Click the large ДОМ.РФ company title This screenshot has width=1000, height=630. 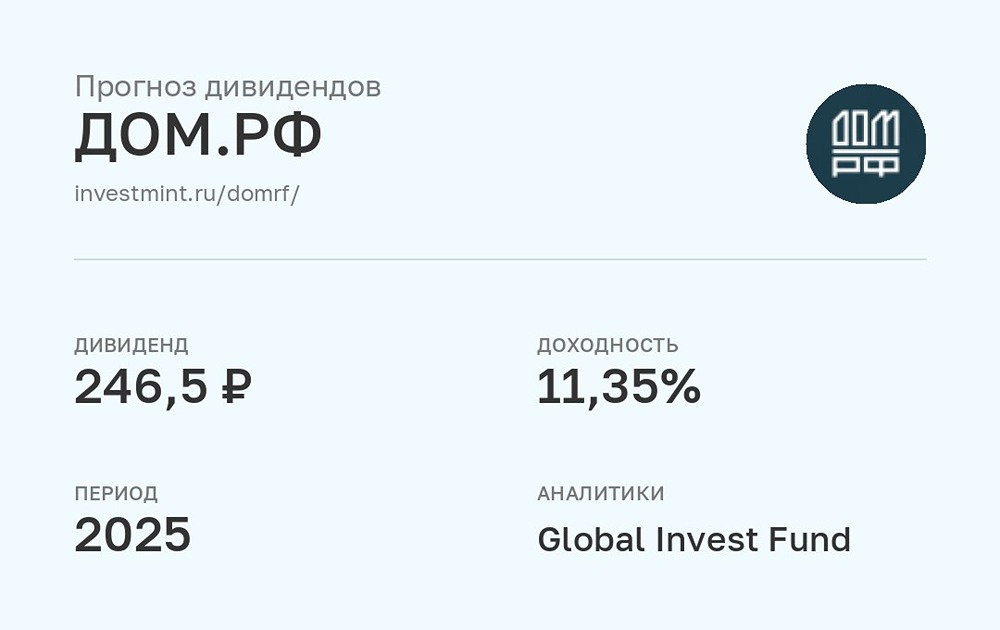click(198, 138)
